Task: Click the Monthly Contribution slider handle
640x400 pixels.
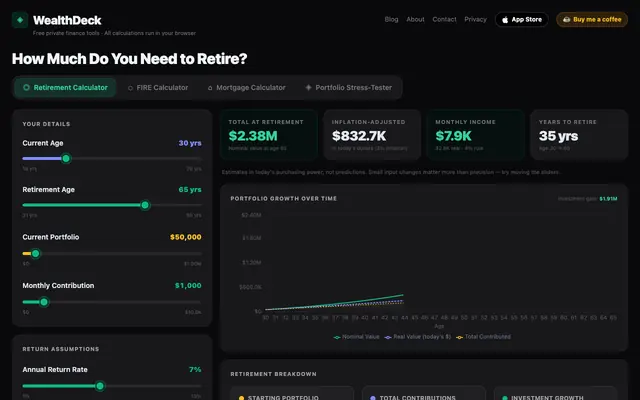Action: 44,302
